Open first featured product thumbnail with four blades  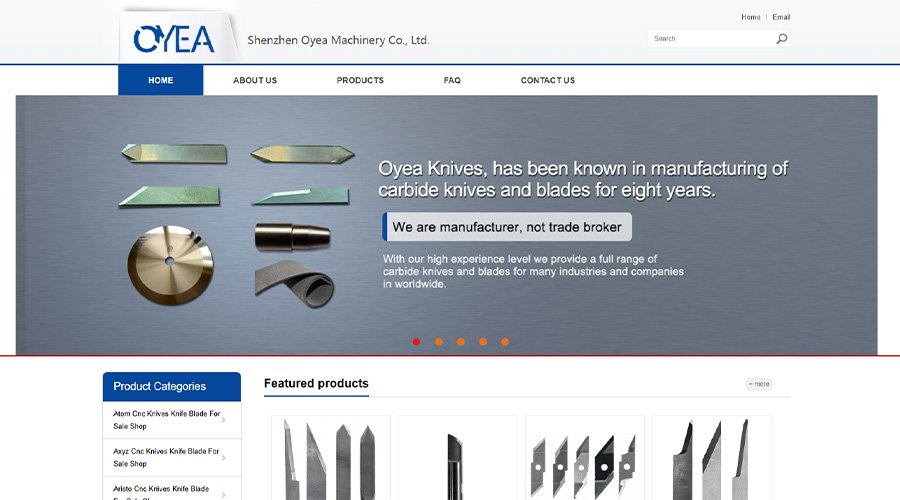tap(331, 458)
